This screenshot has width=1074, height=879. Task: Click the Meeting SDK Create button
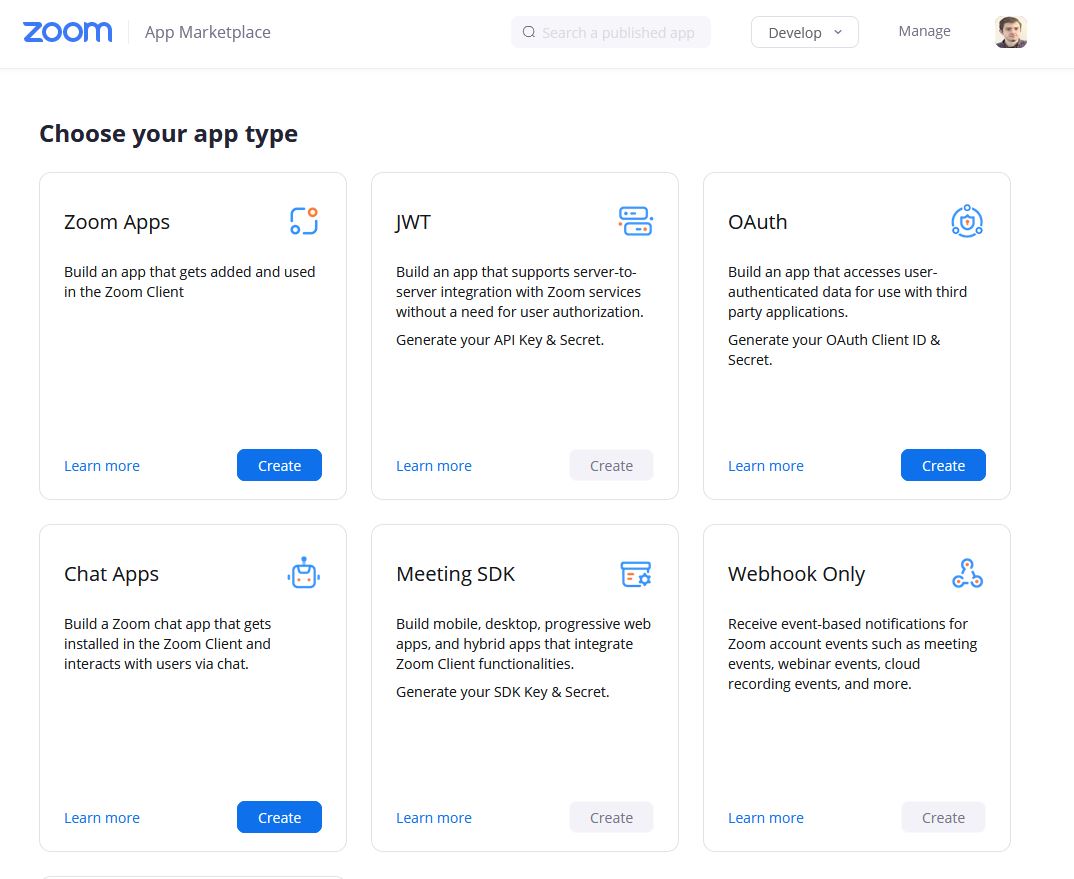coord(611,817)
